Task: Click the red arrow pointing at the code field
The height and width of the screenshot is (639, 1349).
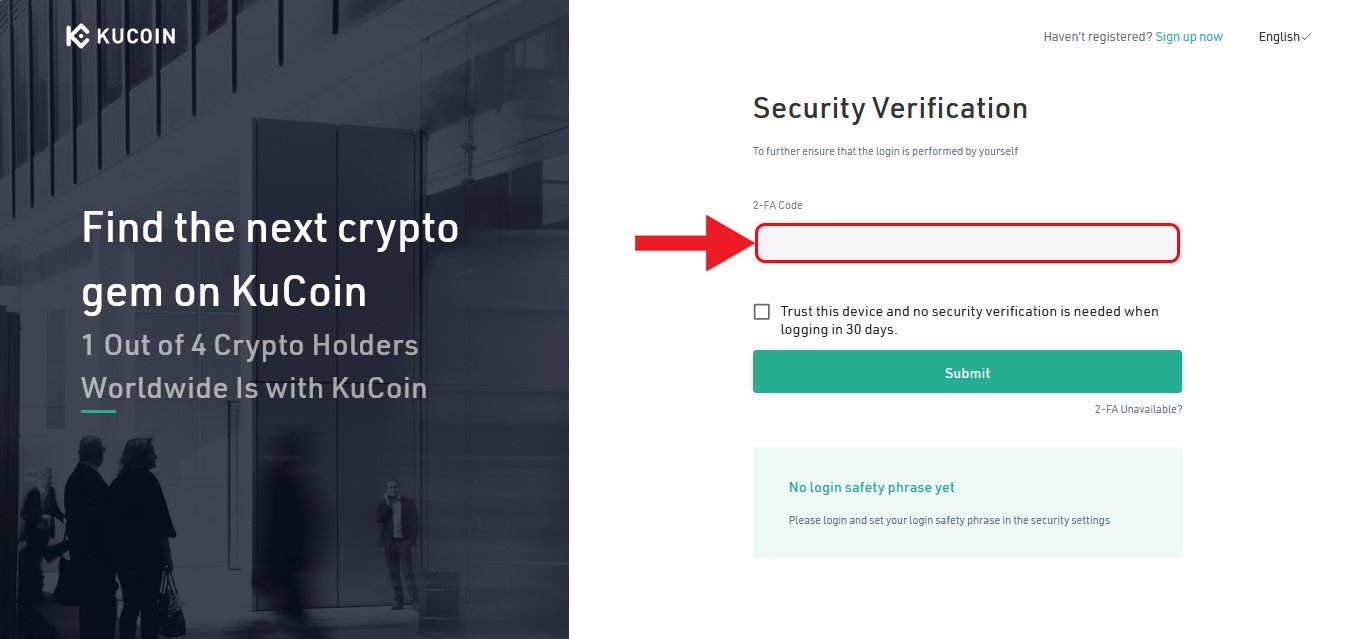Action: pyautogui.click(x=690, y=241)
